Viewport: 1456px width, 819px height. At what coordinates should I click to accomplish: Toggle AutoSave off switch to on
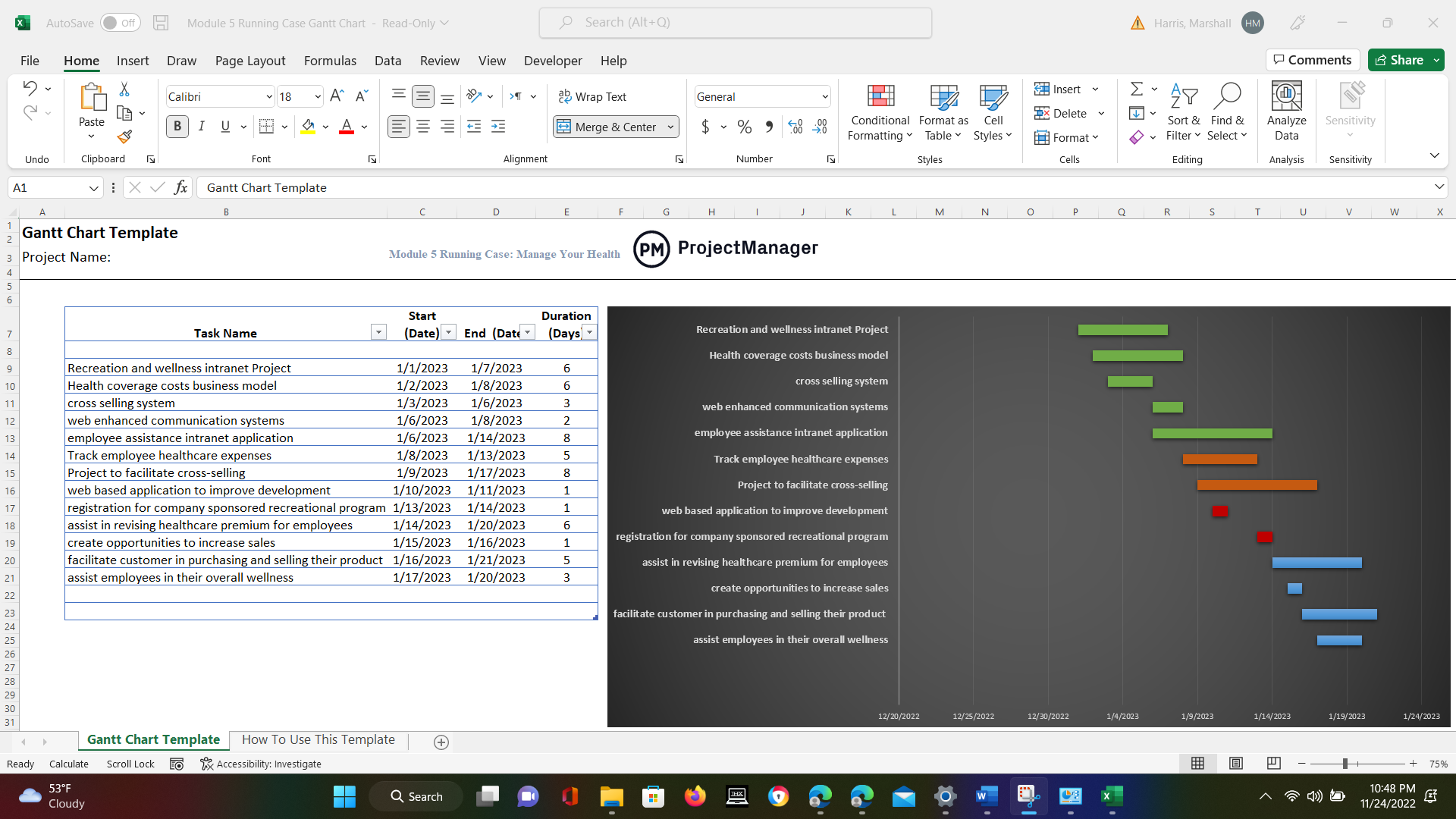120,23
